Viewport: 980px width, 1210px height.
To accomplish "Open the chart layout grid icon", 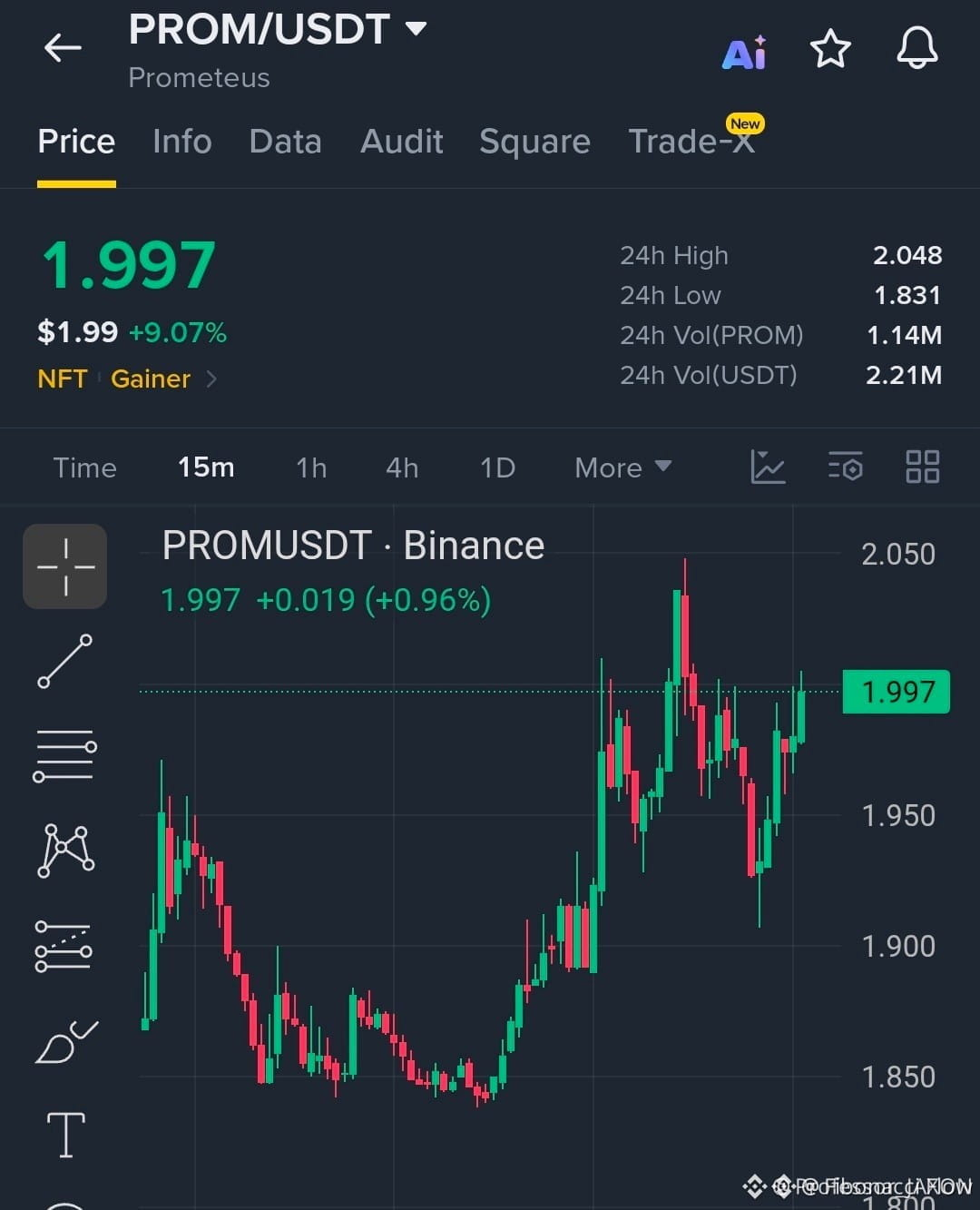I will (x=923, y=467).
